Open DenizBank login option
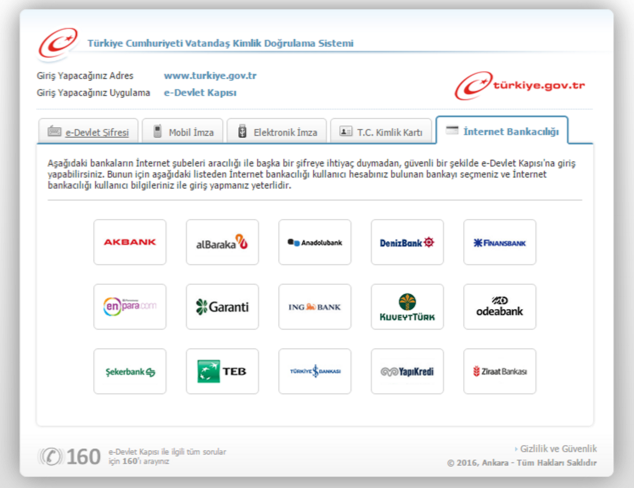The image size is (635, 488). click(x=407, y=242)
